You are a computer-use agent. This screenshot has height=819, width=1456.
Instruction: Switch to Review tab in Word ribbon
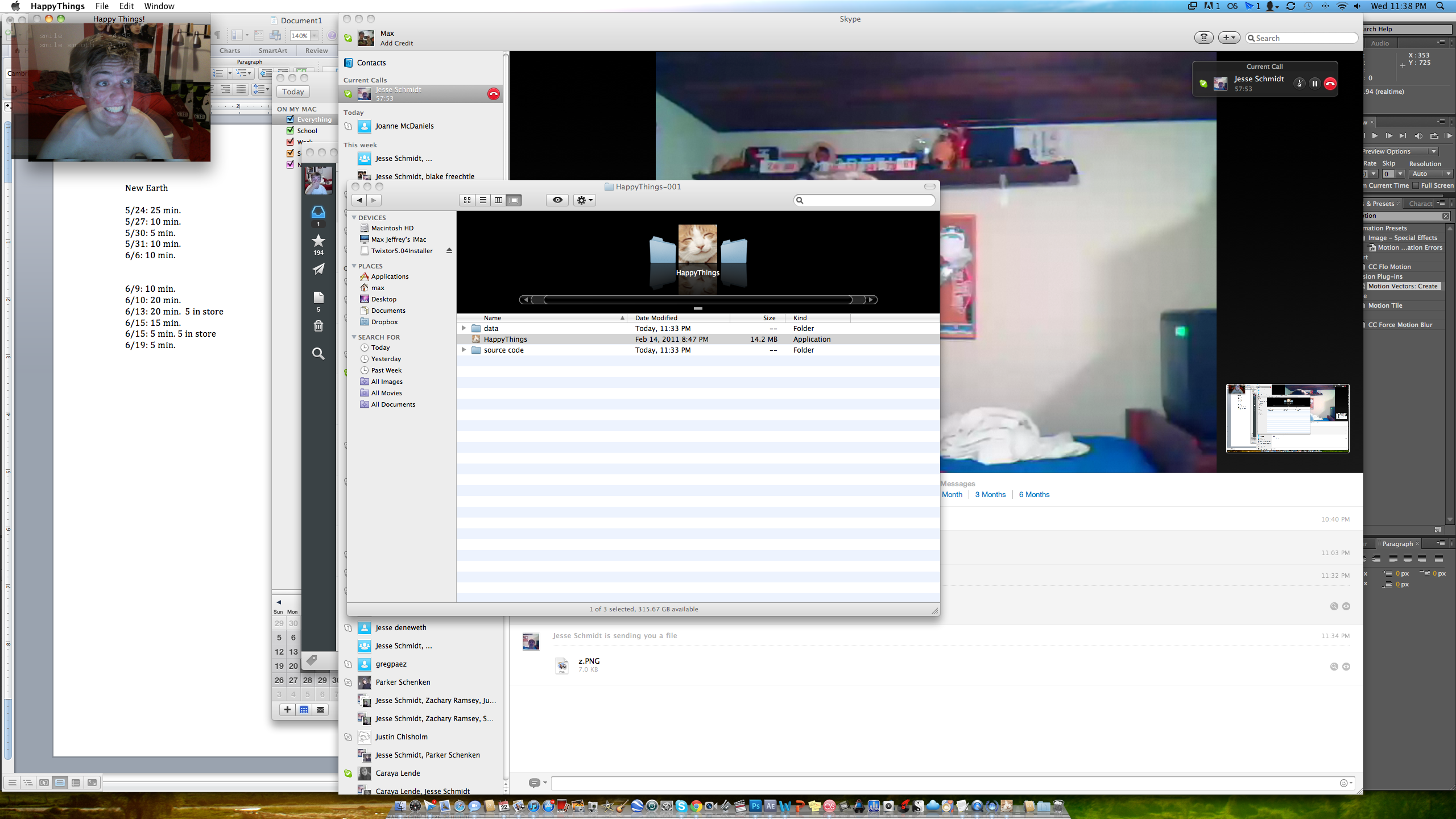(x=316, y=51)
